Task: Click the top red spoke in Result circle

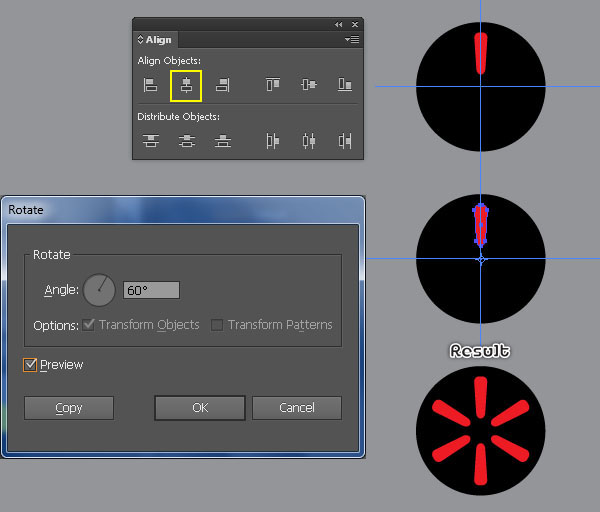Action: [x=481, y=397]
